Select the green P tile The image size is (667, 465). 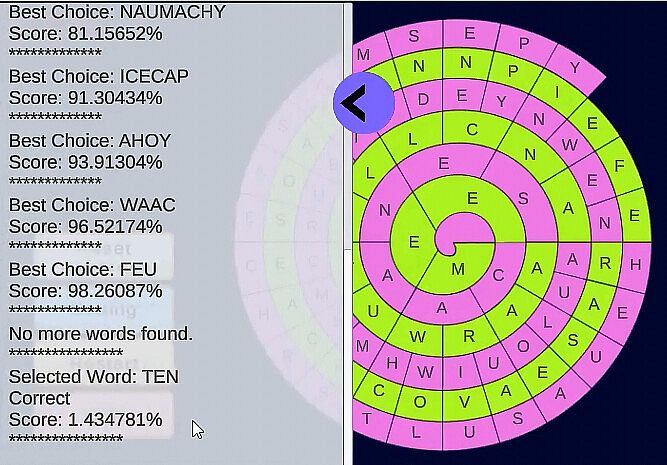(x=514, y=72)
